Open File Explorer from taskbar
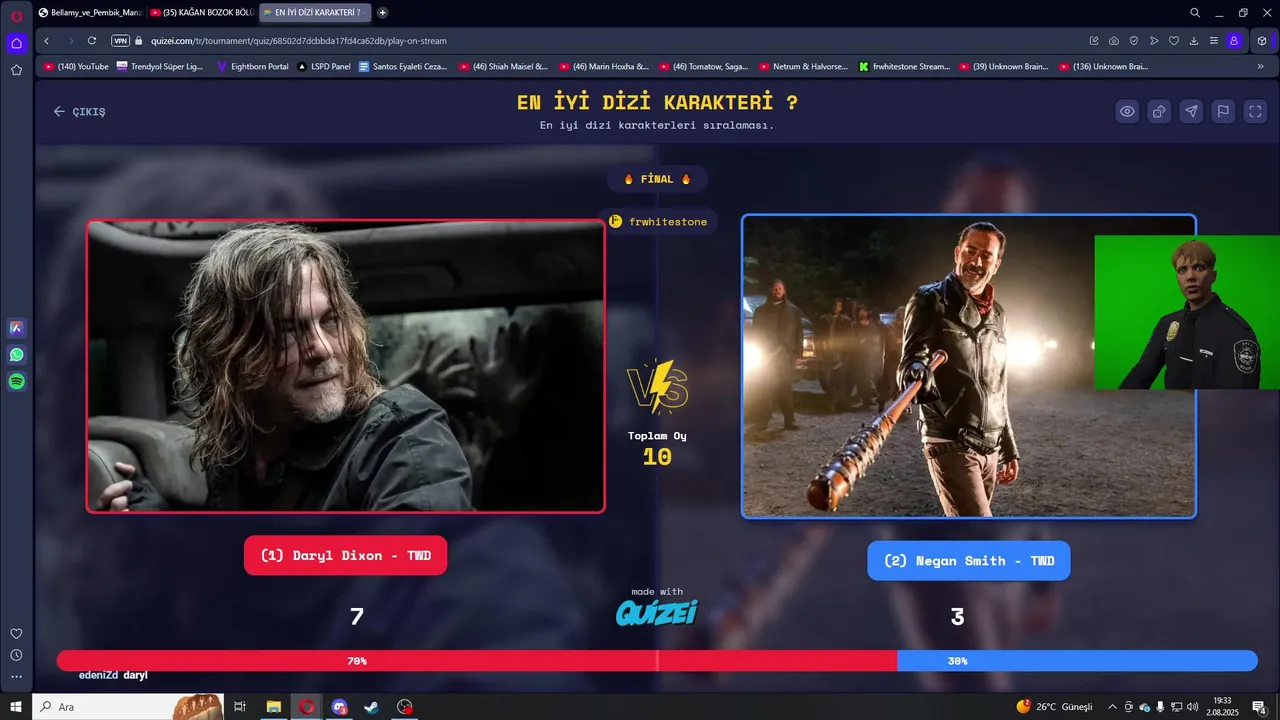This screenshot has width=1280, height=720. (x=273, y=706)
